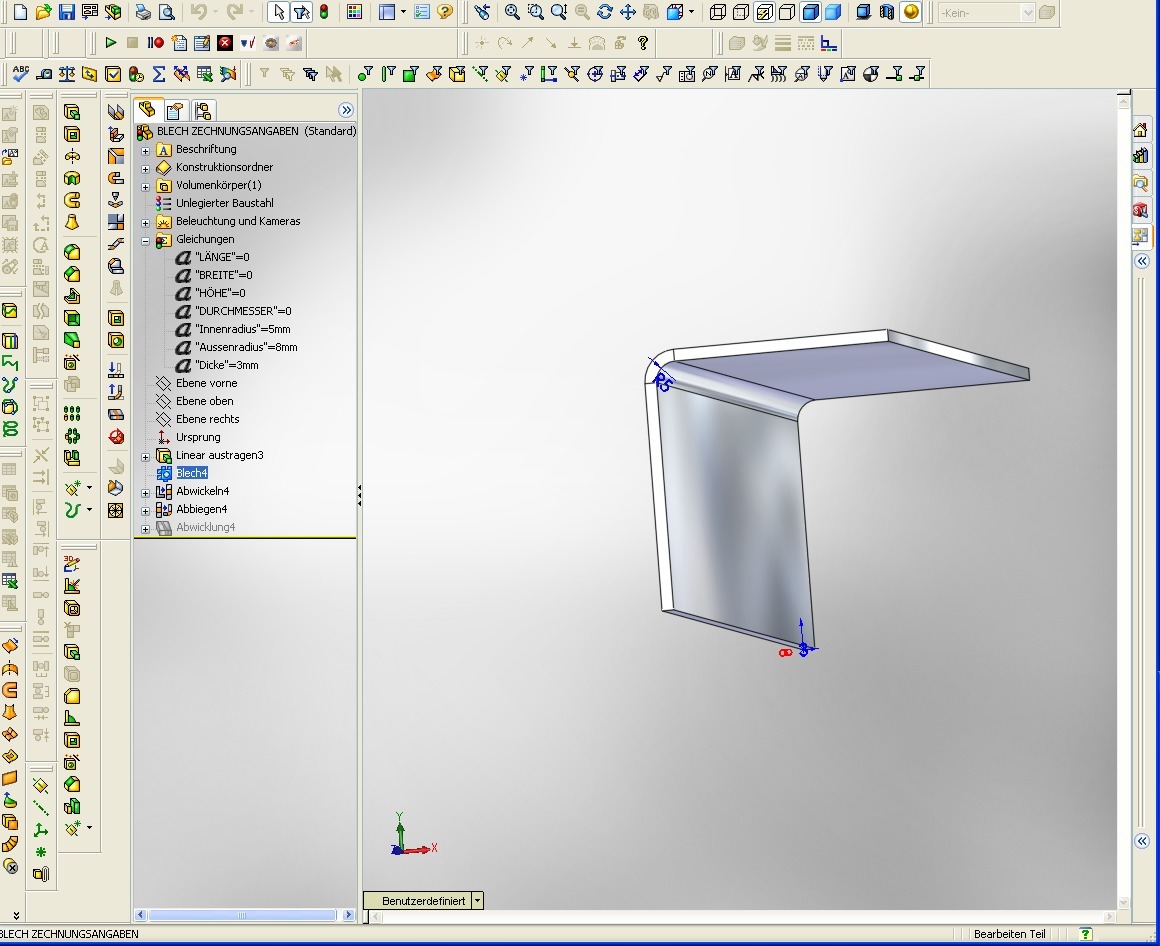Toggle Shaded With Edges display mode

point(811,12)
